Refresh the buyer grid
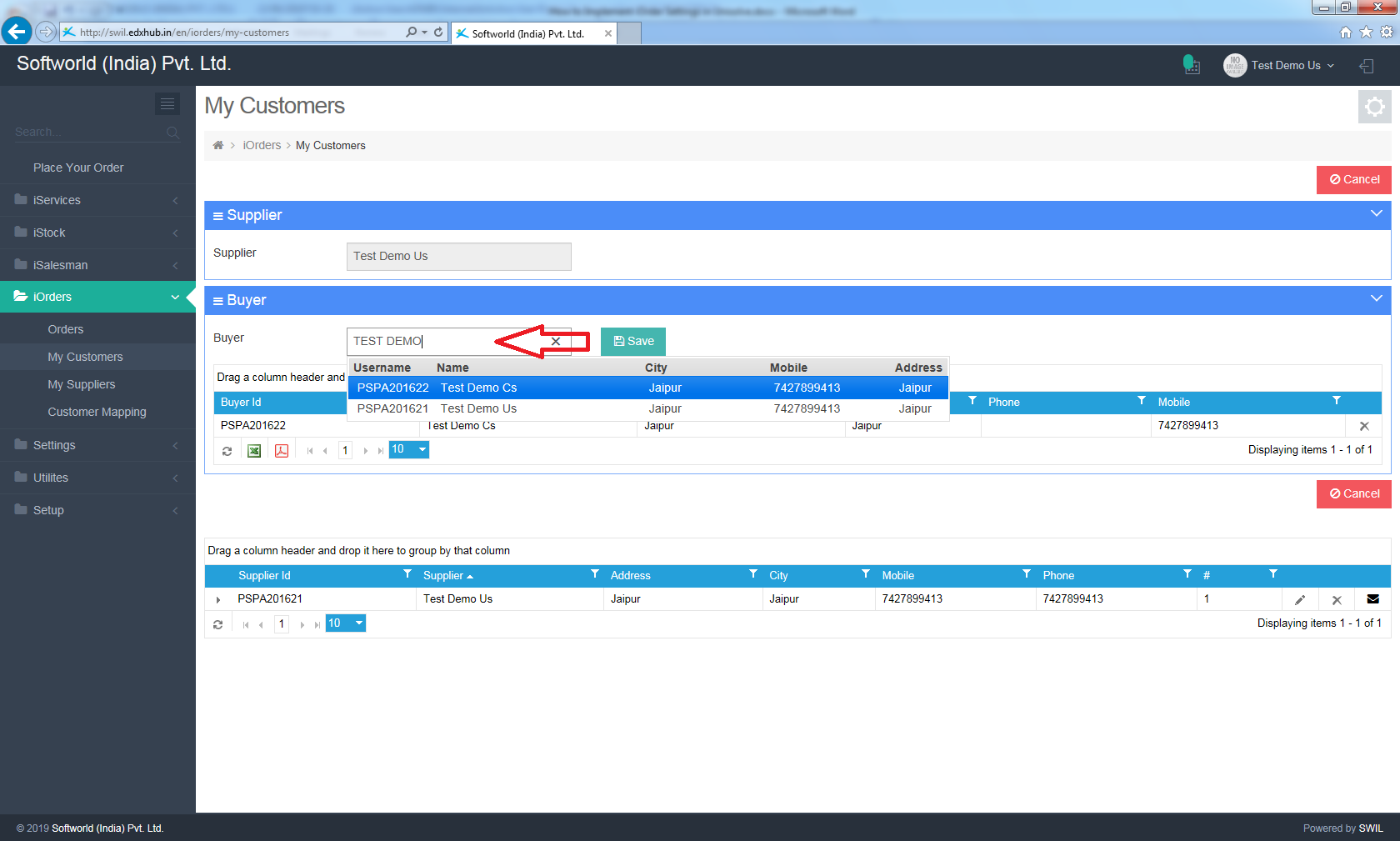 227,451
